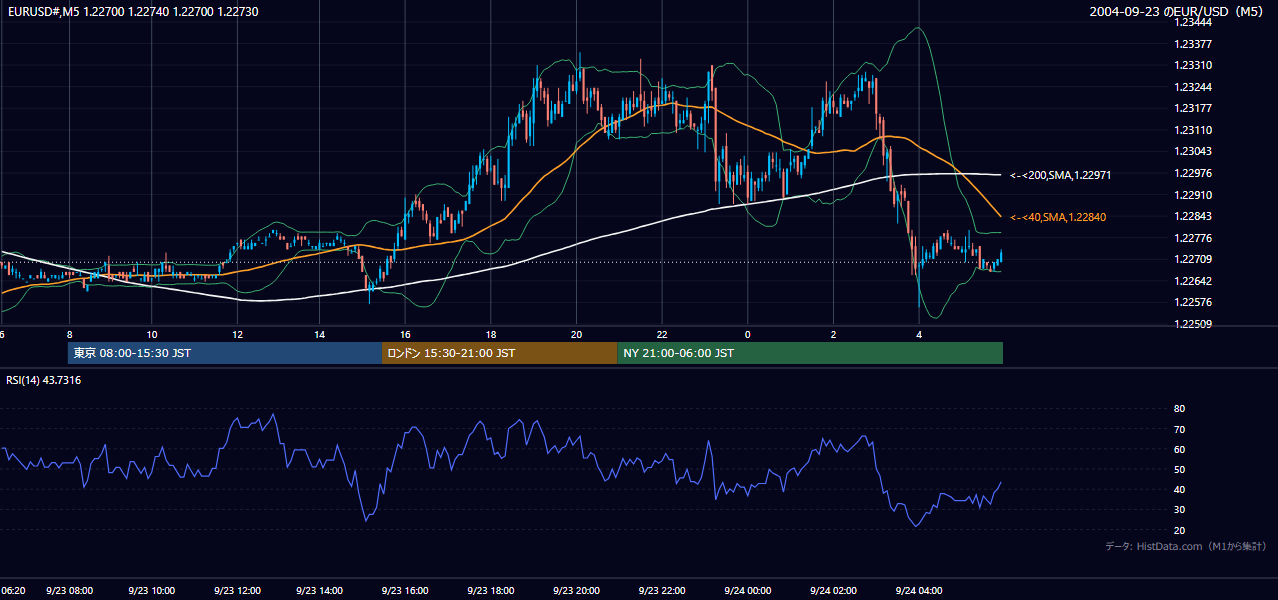Click the RSI(14) 43.7316 indicator label
1278x600 pixels.
[44, 380]
